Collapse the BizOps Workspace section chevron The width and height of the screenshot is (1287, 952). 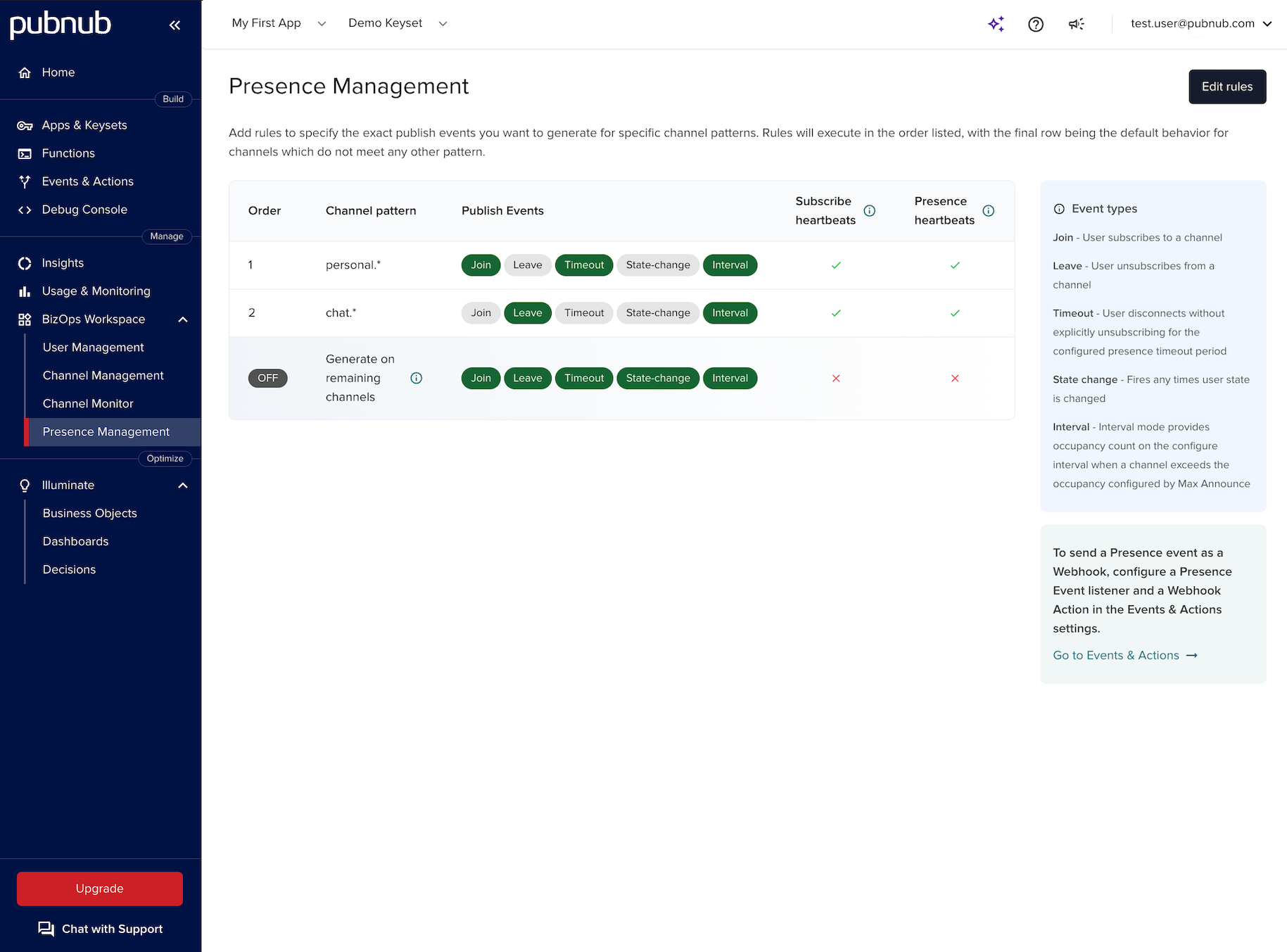[183, 319]
